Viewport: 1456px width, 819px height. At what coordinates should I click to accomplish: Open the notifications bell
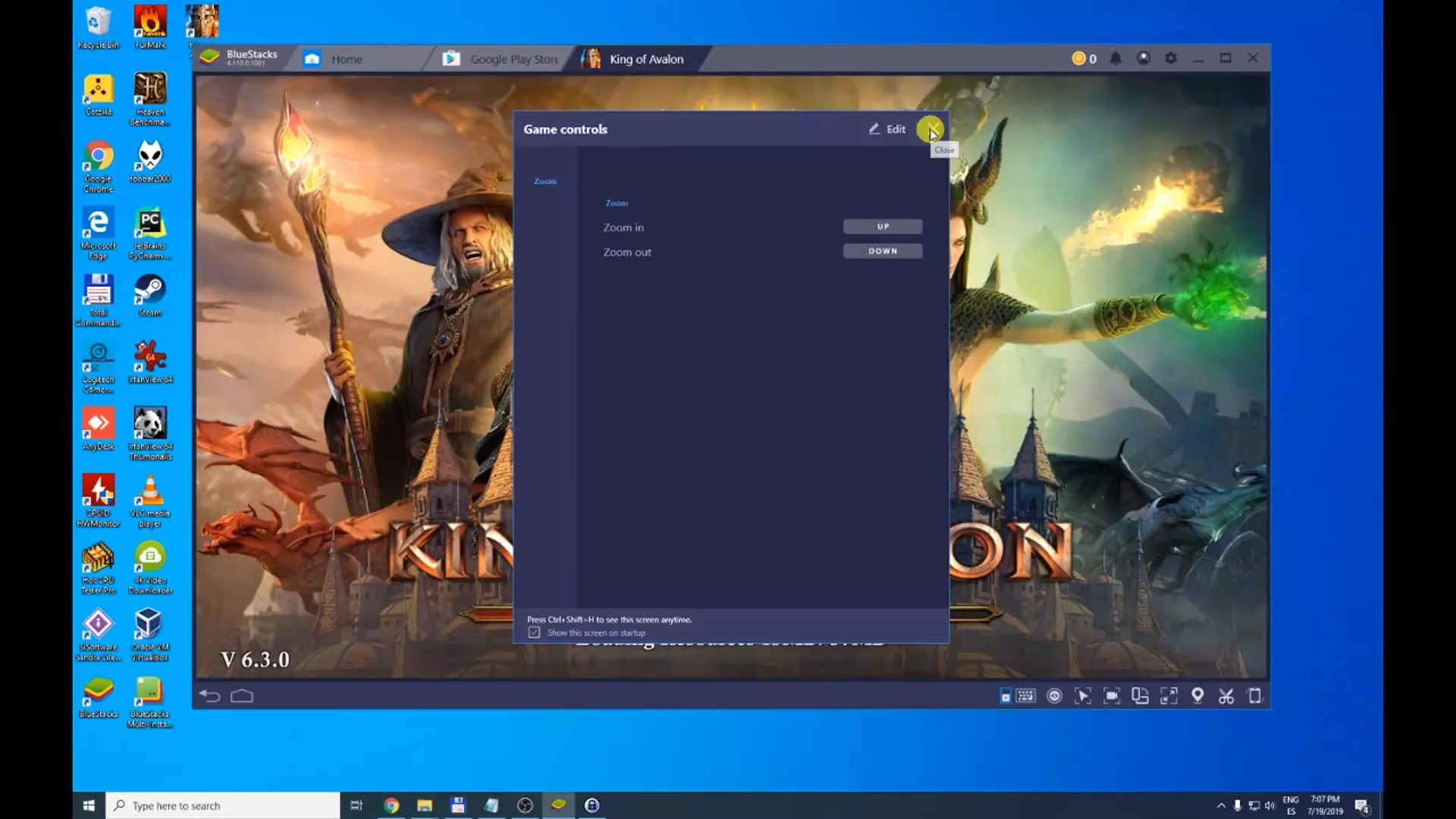(1116, 58)
